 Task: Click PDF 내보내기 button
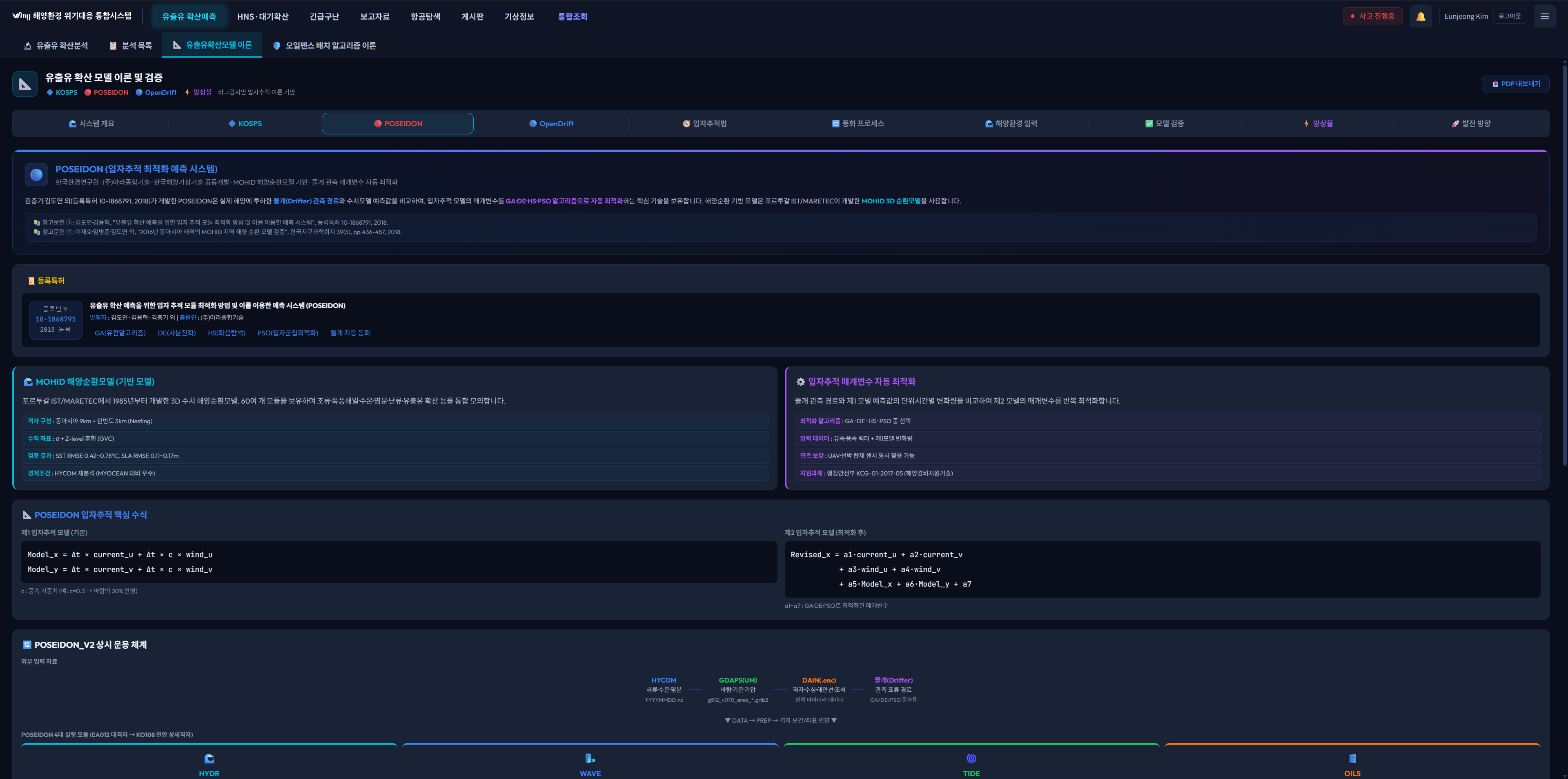click(x=1515, y=84)
